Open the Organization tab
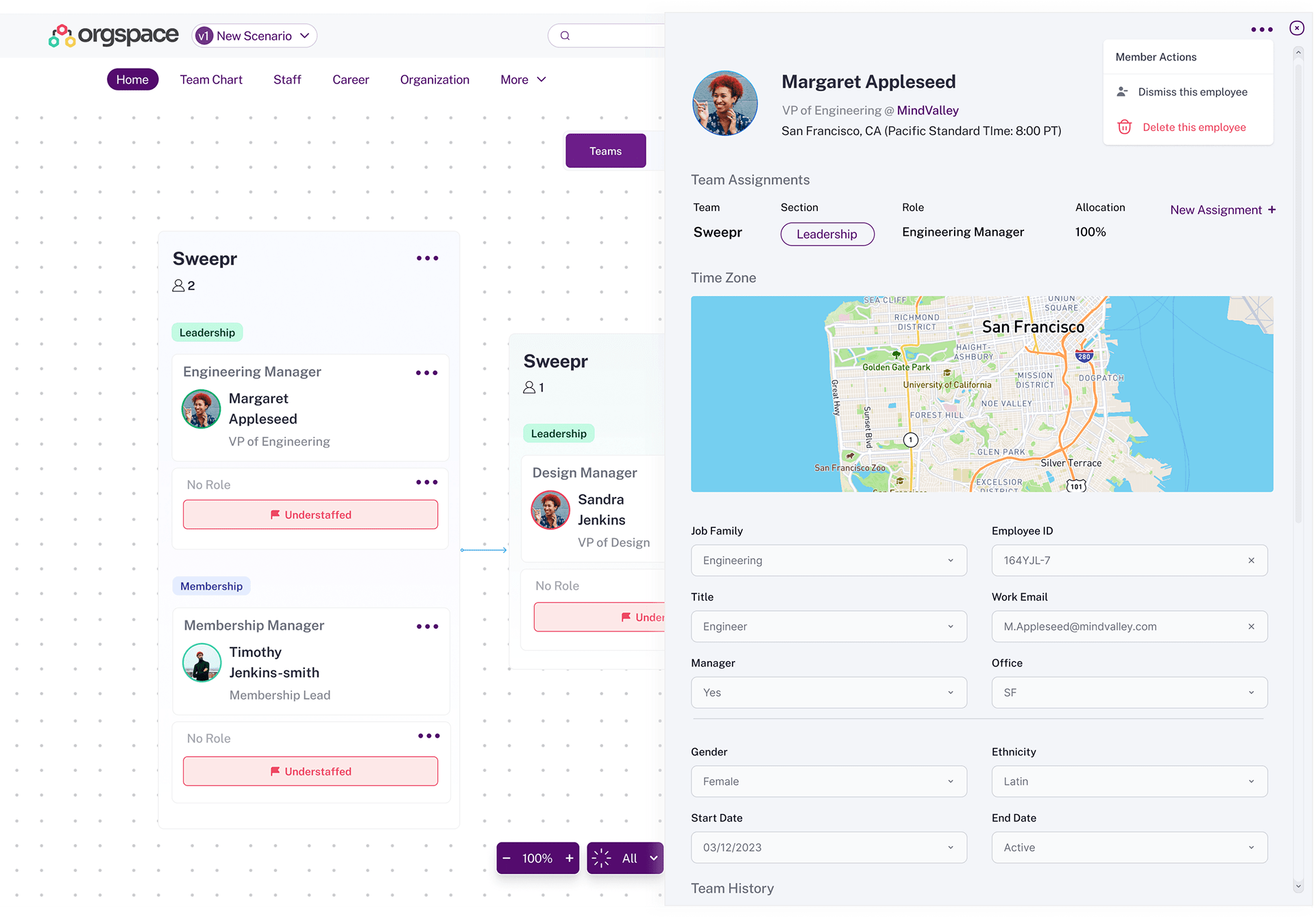Image resolution: width=1316 pixels, height=918 pixels. click(x=435, y=80)
